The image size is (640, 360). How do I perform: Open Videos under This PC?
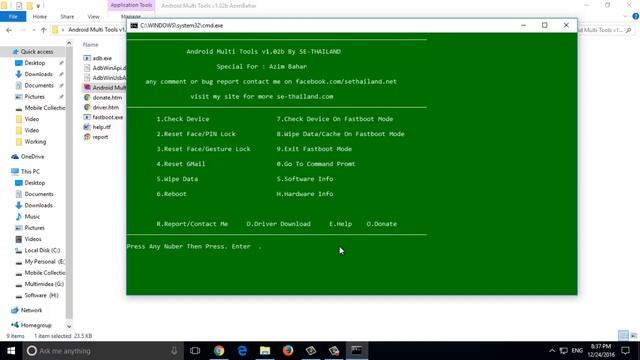[x=33, y=239]
